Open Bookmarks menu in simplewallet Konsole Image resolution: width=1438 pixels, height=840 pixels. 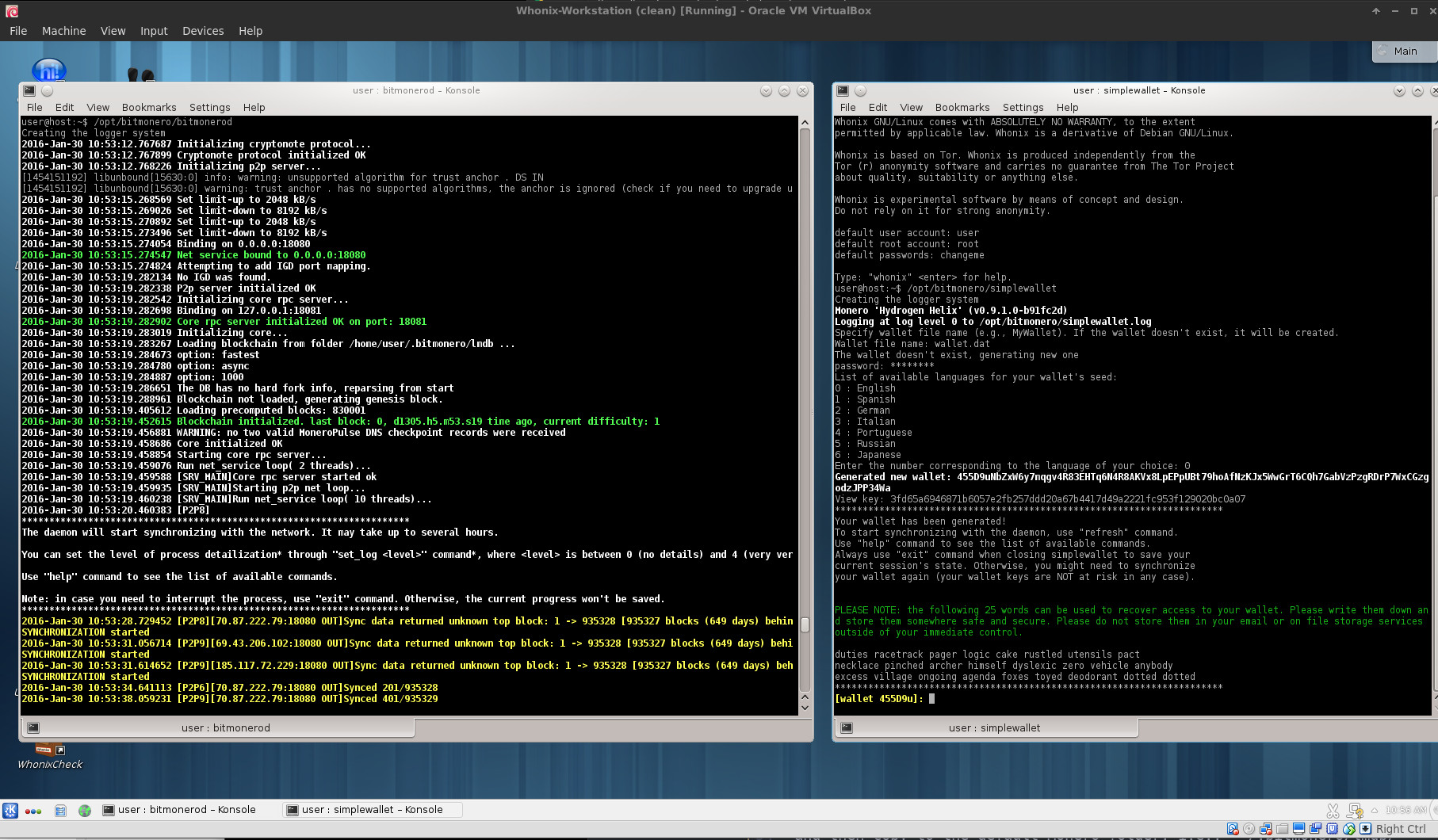pos(962,108)
